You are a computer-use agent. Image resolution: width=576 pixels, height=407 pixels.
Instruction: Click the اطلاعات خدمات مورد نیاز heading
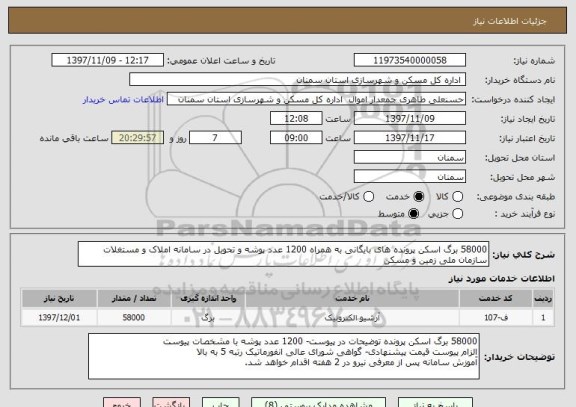point(501,279)
